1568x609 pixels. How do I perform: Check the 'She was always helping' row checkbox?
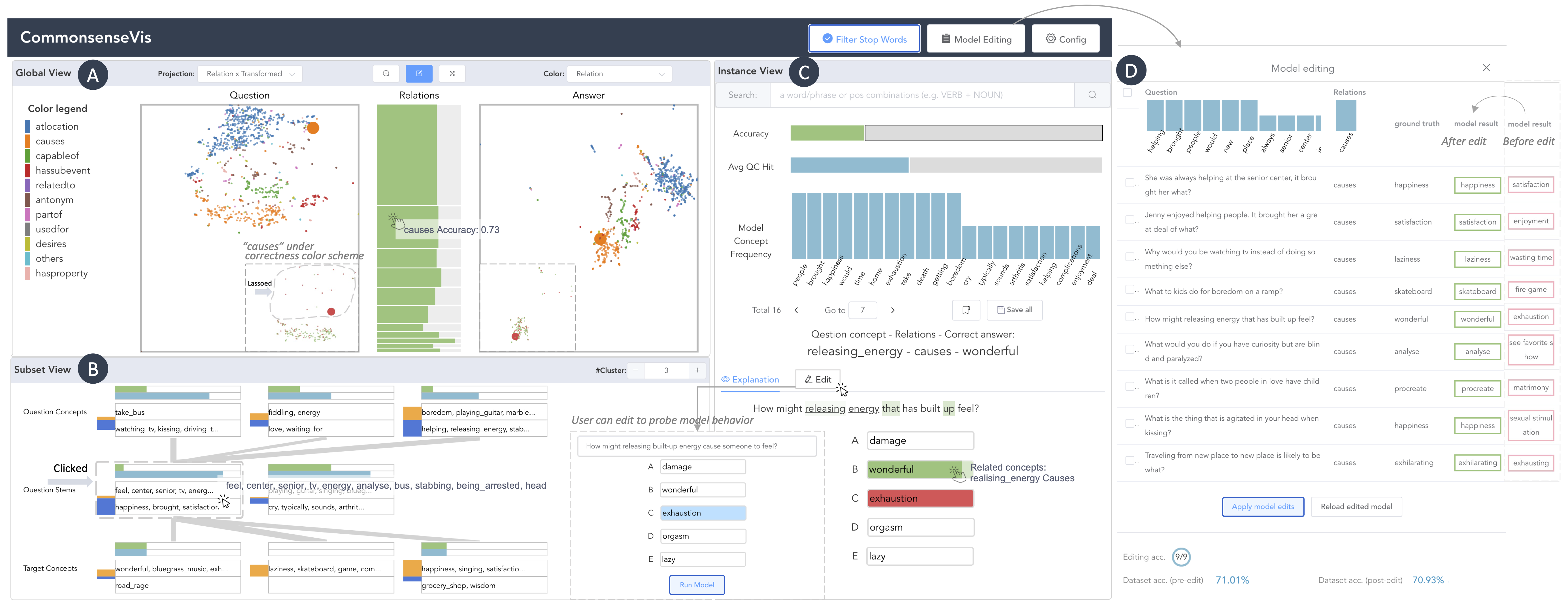tap(1130, 183)
